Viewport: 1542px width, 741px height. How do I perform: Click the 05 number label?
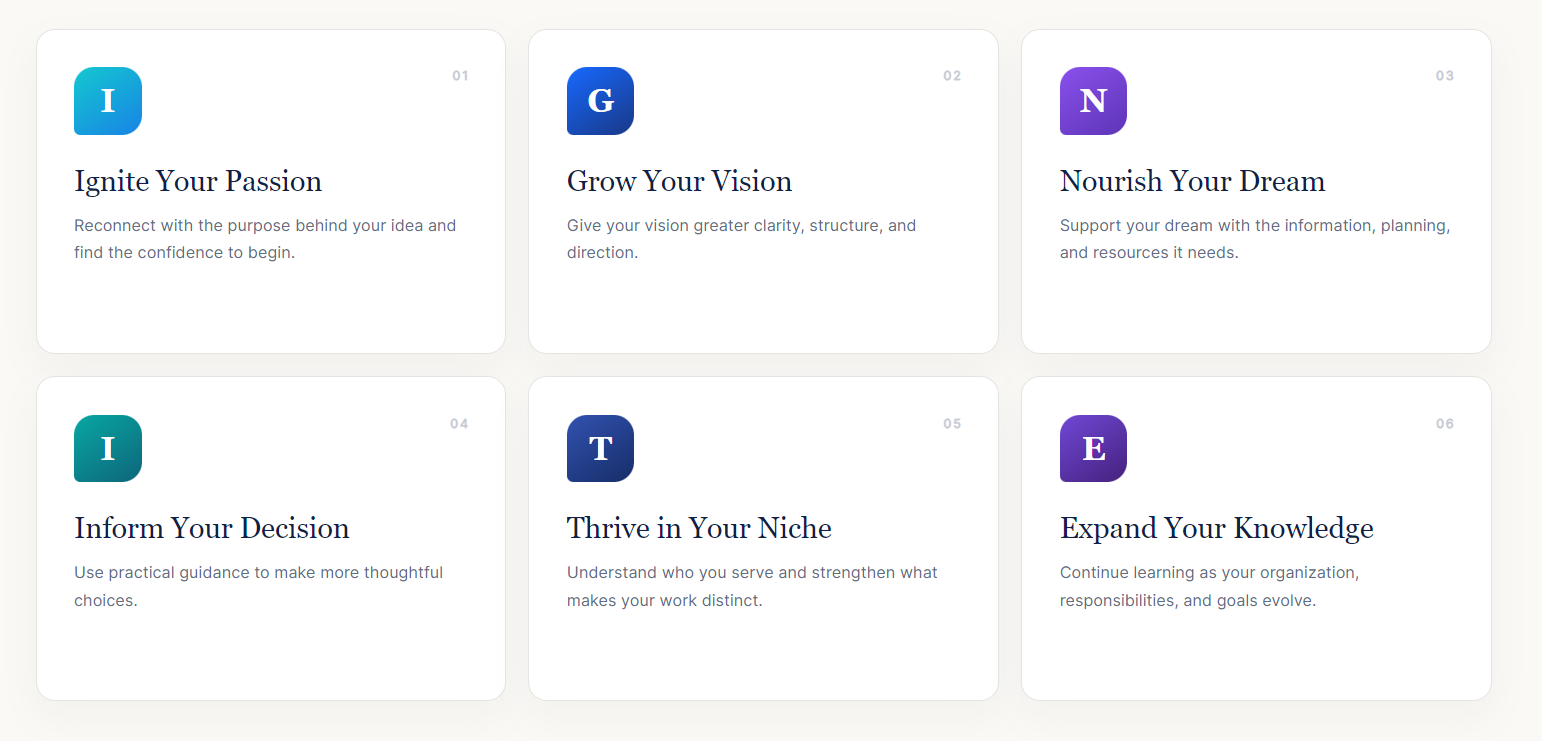pyautogui.click(x=952, y=424)
